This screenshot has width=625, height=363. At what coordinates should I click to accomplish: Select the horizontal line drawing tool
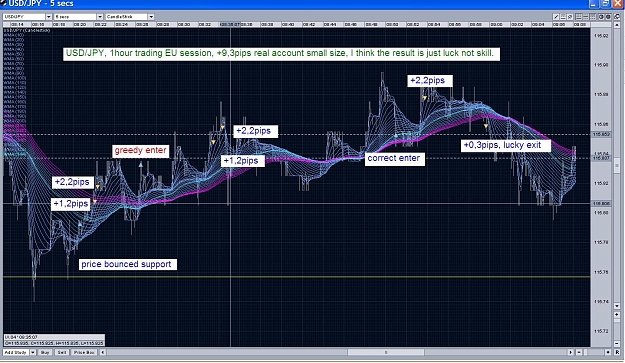[563, 17]
